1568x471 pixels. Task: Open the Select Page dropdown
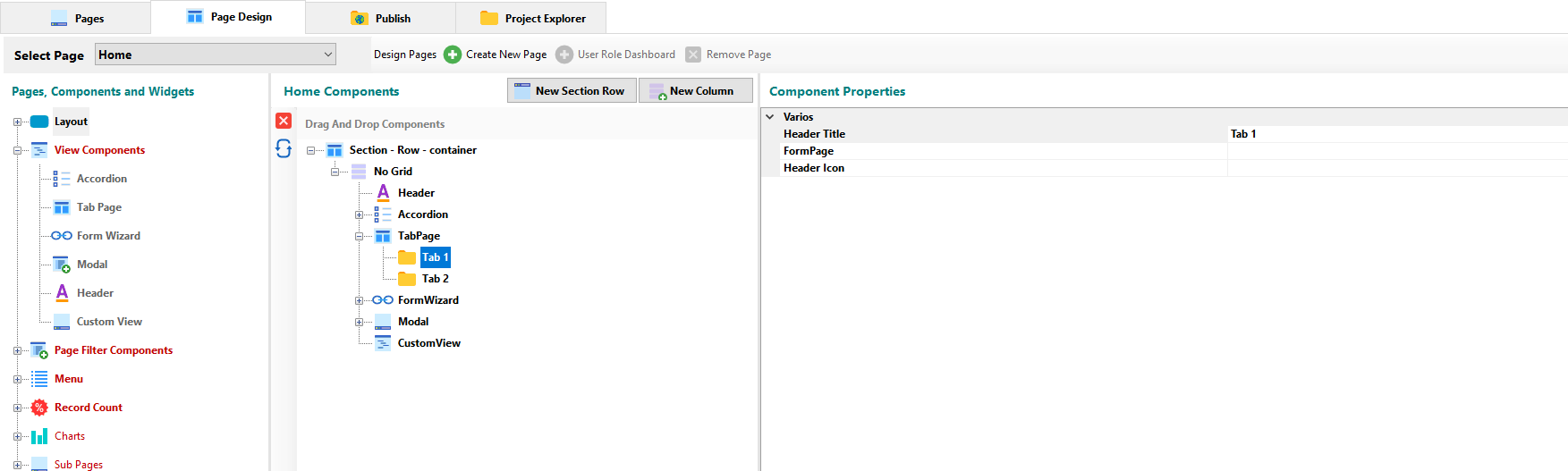[x=327, y=55]
